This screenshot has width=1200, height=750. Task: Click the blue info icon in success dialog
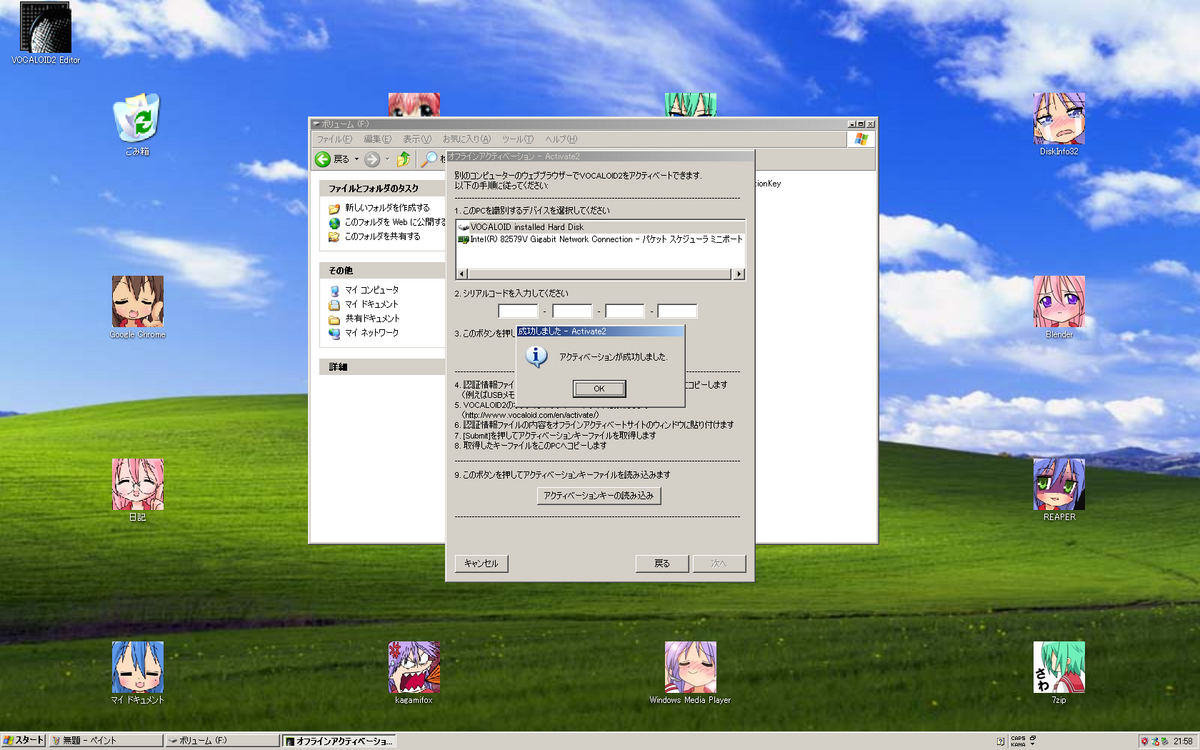coord(537,356)
